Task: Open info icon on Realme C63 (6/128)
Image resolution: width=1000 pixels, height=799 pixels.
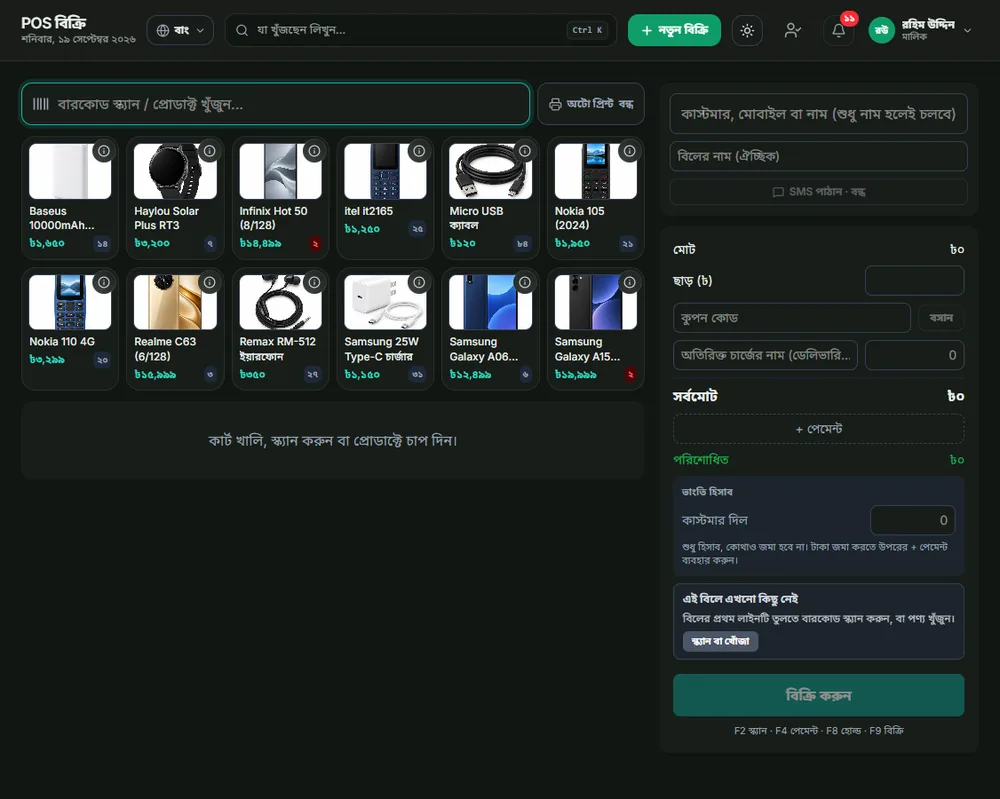Action: (209, 282)
